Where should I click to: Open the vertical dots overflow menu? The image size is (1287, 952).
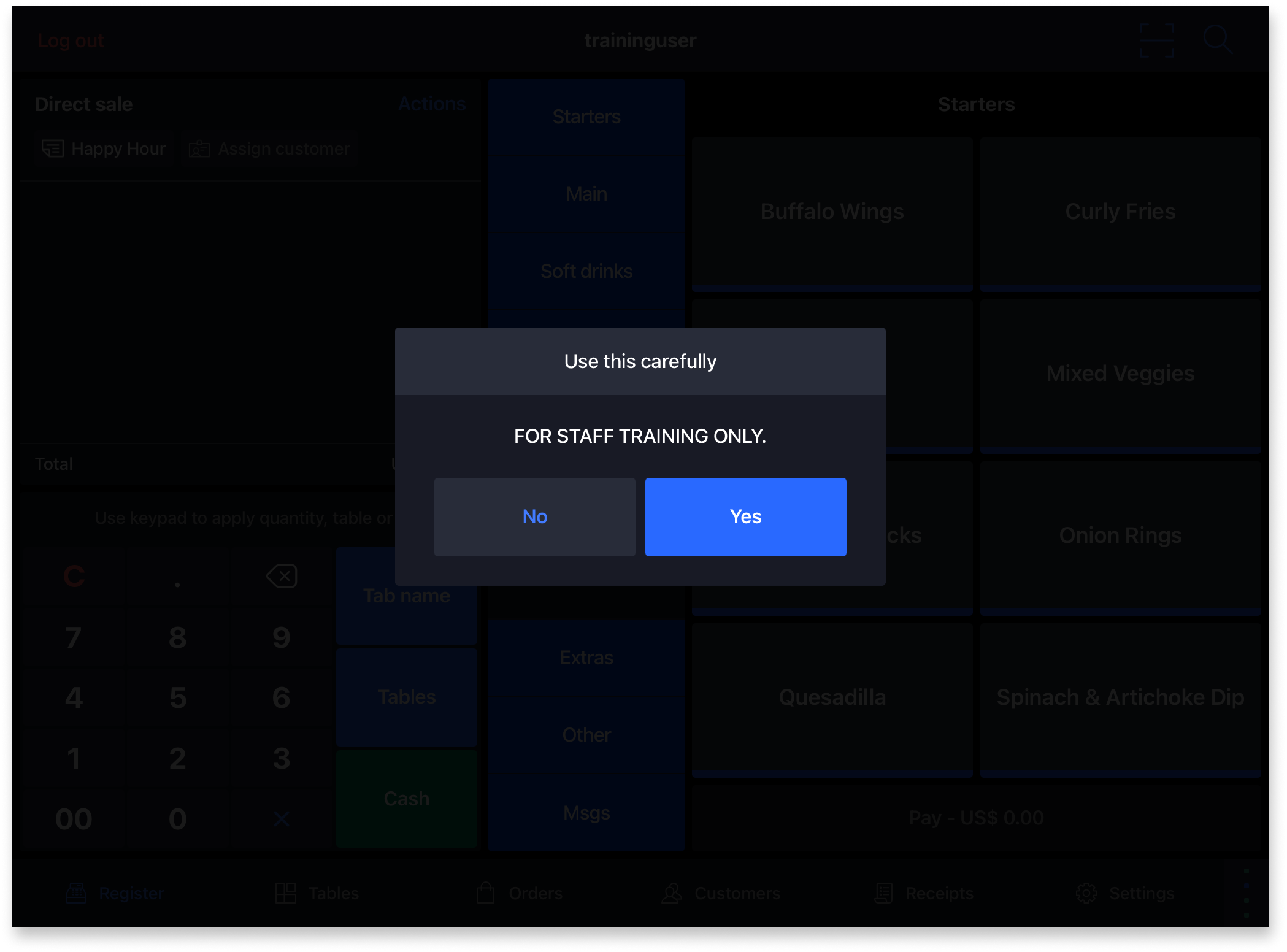tap(1246, 893)
